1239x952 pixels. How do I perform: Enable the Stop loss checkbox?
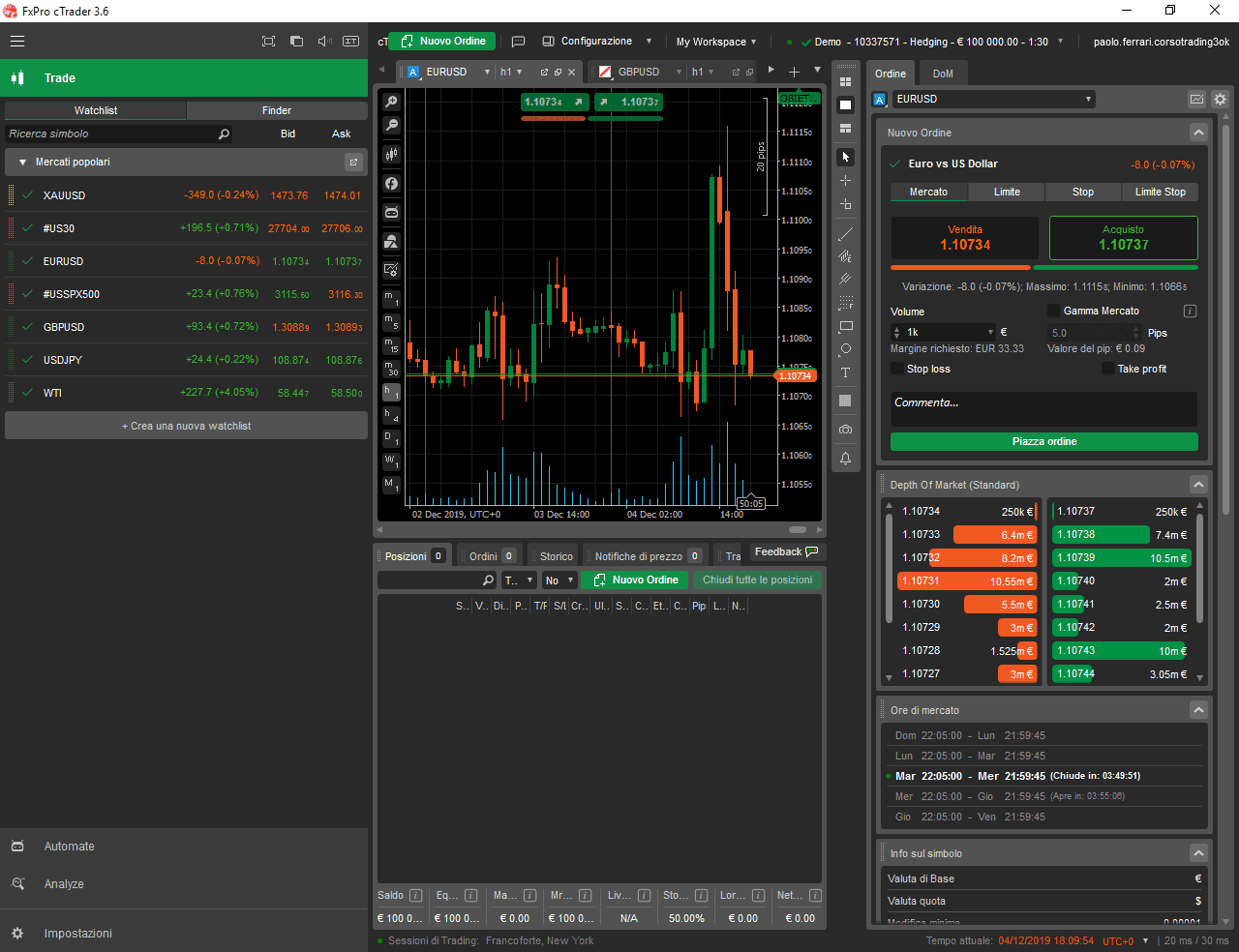(x=897, y=369)
